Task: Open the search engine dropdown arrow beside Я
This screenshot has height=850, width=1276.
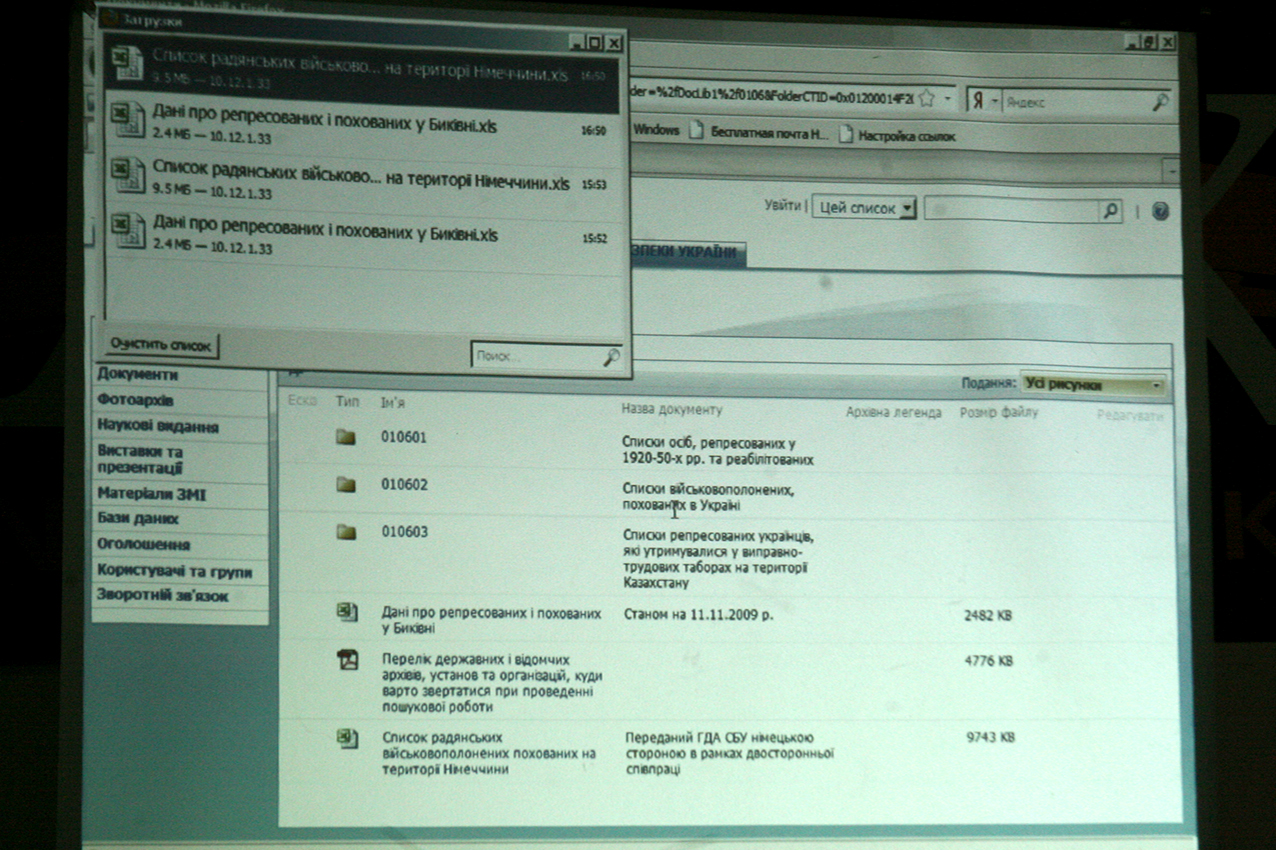Action: tap(995, 102)
